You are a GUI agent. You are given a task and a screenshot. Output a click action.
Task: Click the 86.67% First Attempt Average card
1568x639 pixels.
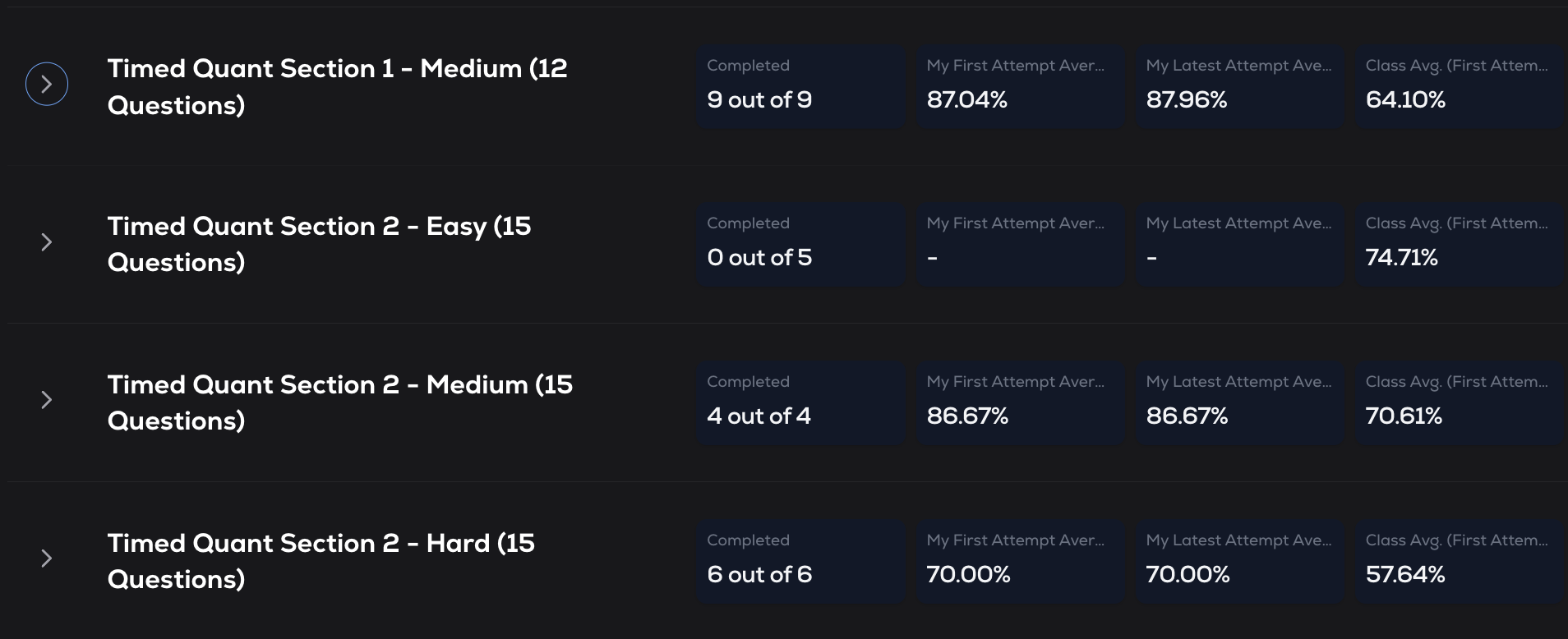click(x=1020, y=402)
